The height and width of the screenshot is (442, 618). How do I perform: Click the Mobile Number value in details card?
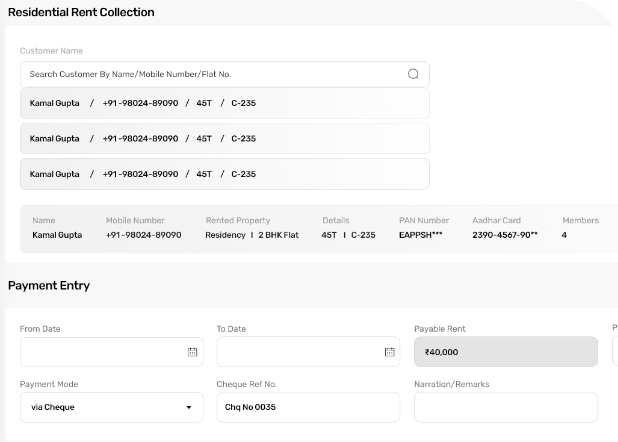(143, 235)
